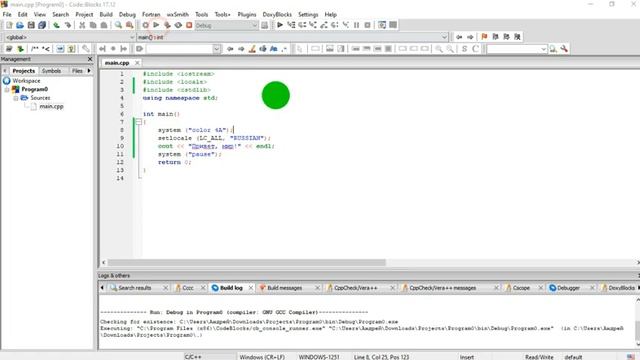Switch to the Symbols tab
This screenshot has height=360, width=640.
(x=51, y=71)
